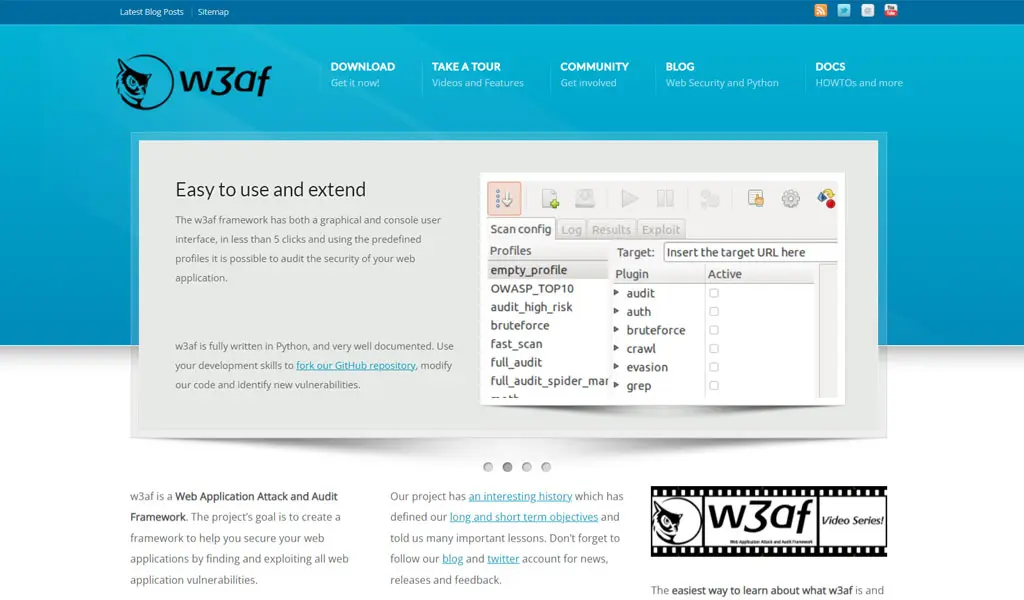Viewport: 1024px width, 600px height.
Task: Click the settings gear toolbar icon
Action: click(790, 199)
